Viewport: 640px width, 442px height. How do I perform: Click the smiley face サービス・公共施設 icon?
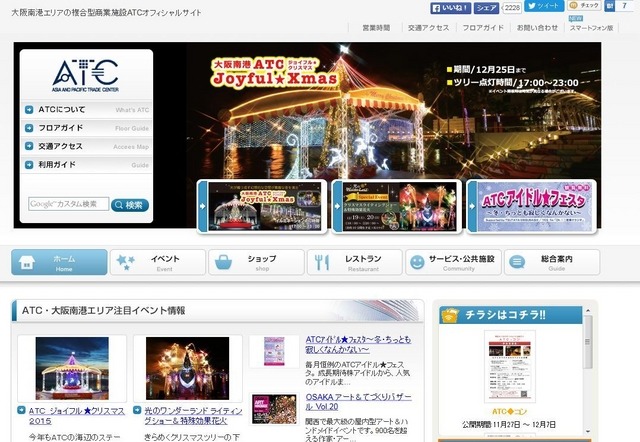417,262
